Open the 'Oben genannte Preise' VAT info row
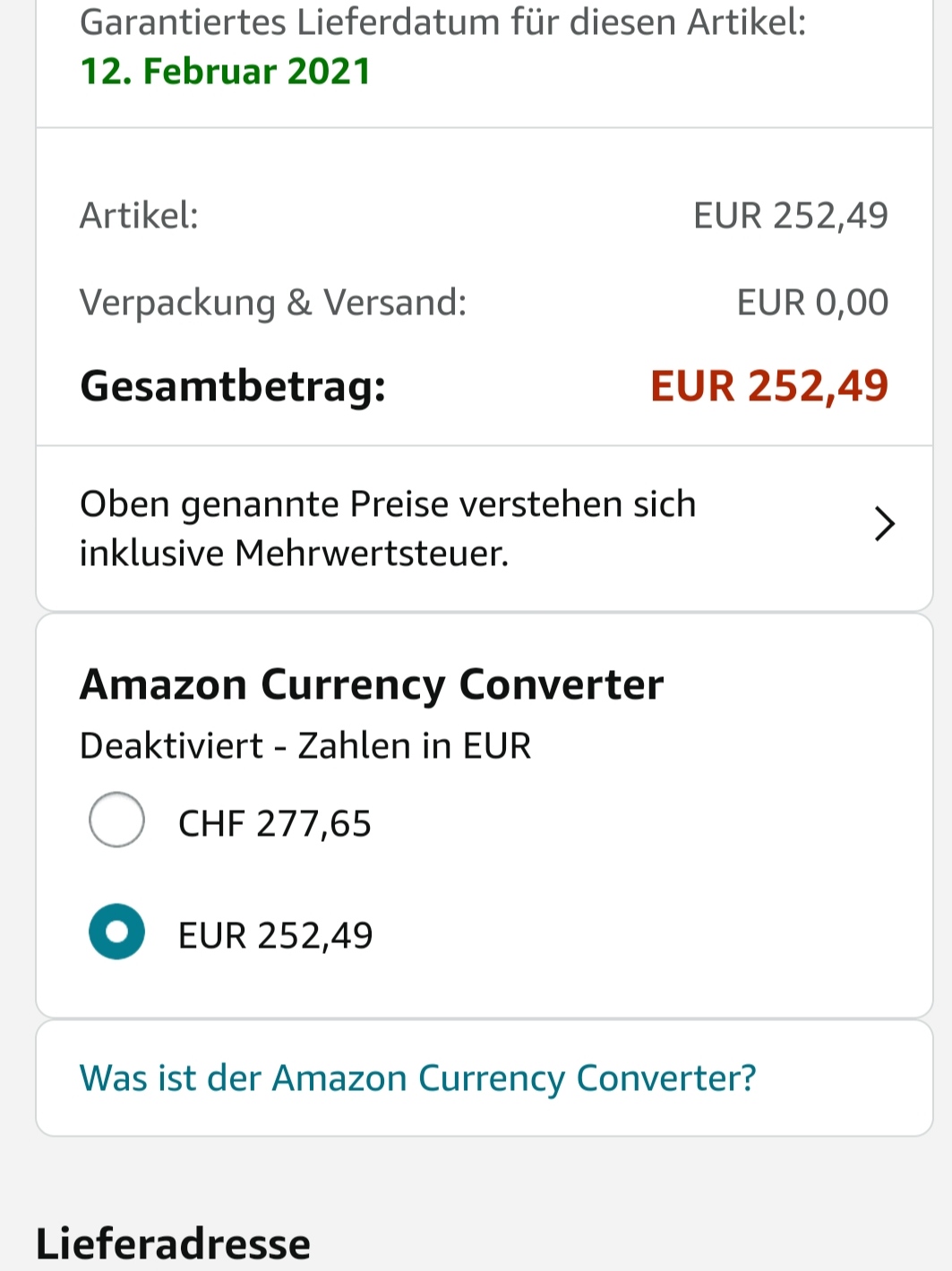Image resolution: width=952 pixels, height=1271 pixels. (x=387, y=505)
